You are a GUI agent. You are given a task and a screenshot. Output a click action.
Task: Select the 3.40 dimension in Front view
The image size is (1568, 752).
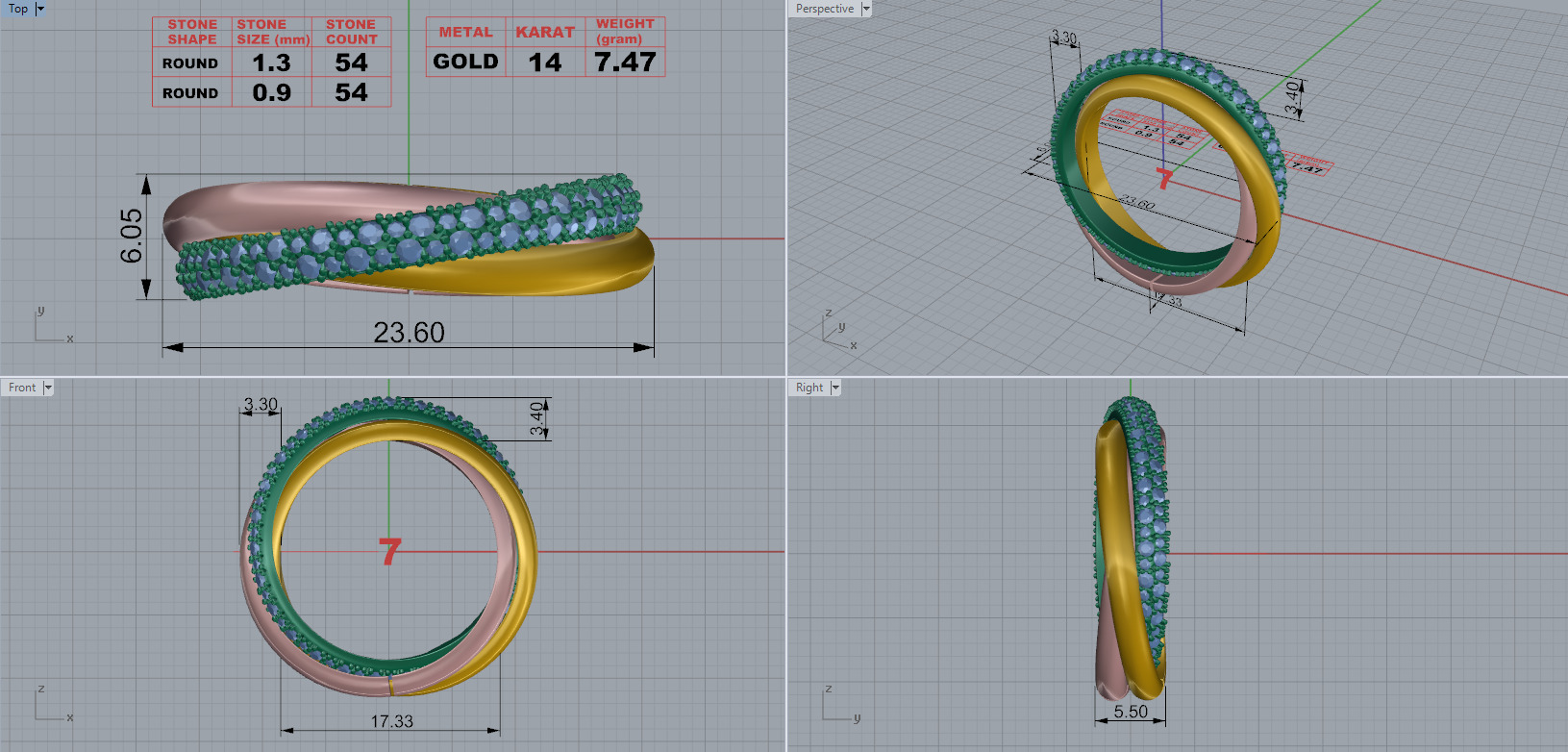[x=537, y=418]
